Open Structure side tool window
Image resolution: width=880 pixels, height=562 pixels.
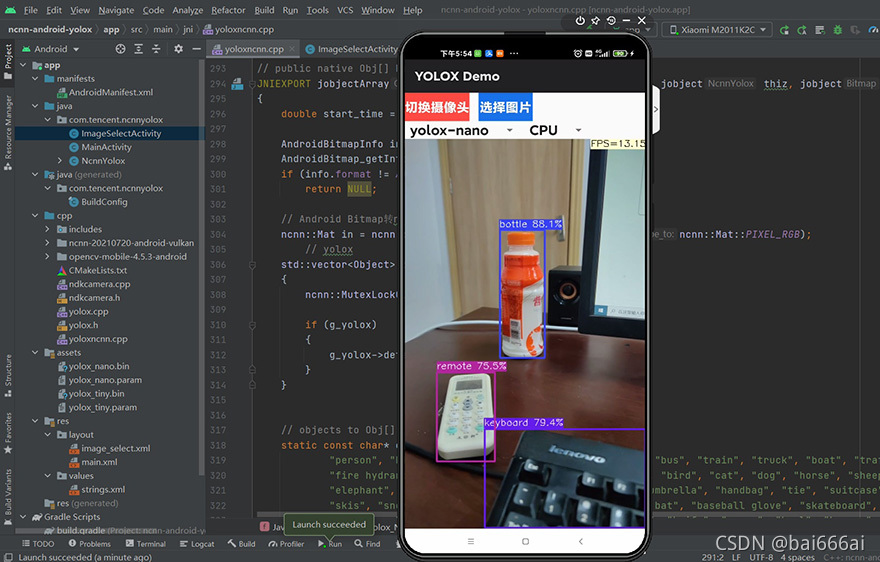point(8,375)
